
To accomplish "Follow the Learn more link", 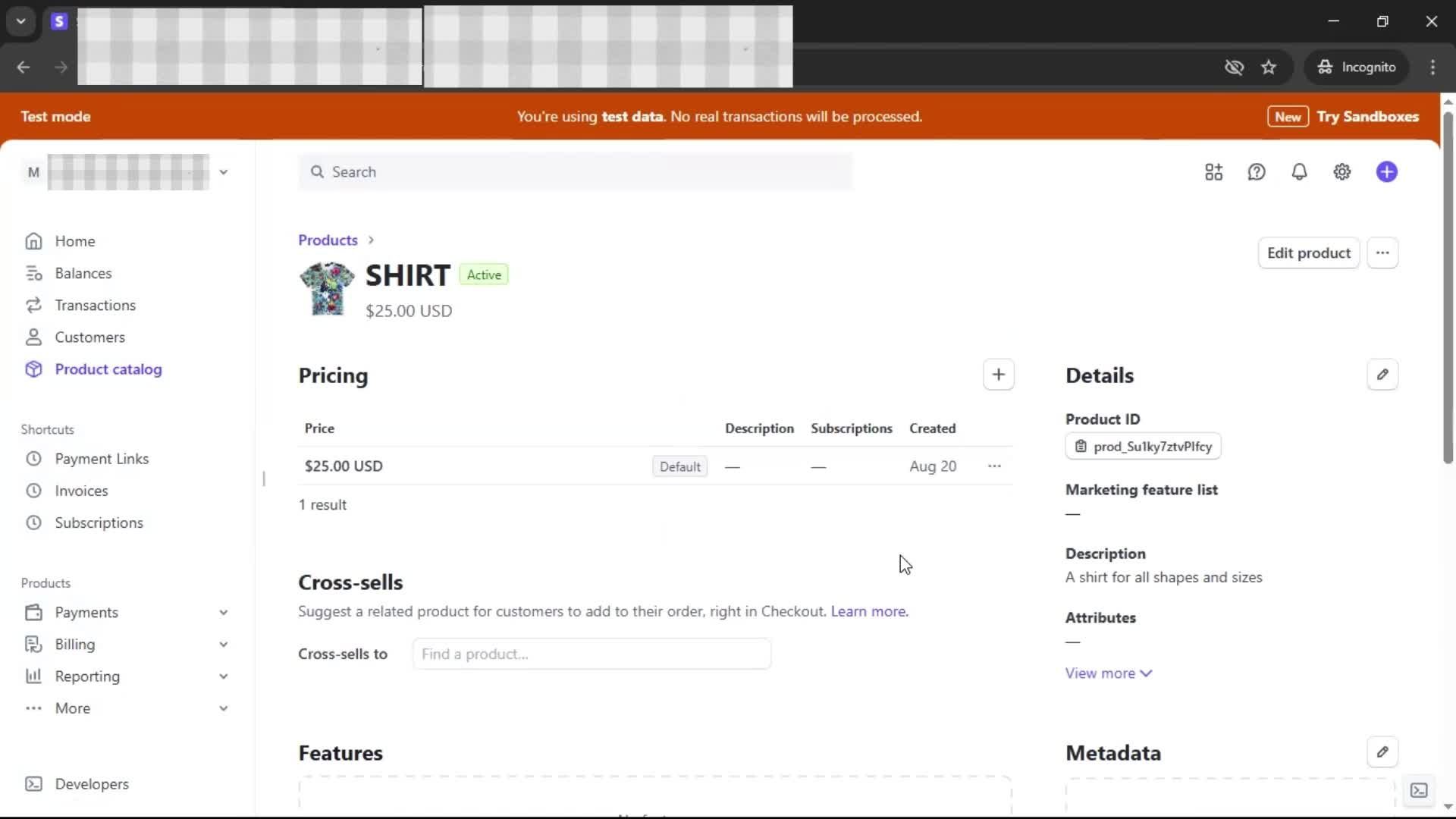I will (x=869, y=611).
